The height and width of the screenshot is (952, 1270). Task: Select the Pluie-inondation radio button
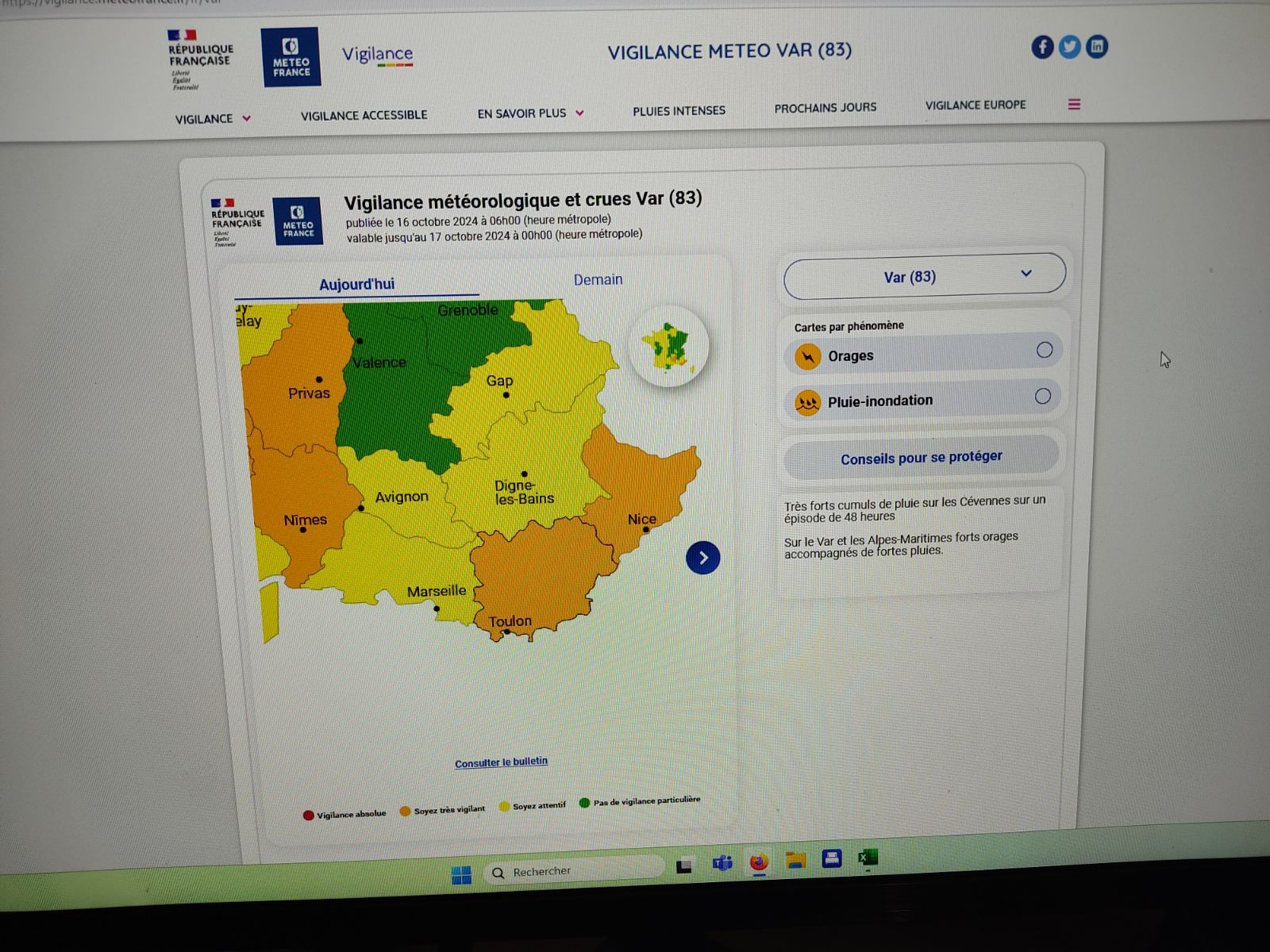coord(1042,396)
